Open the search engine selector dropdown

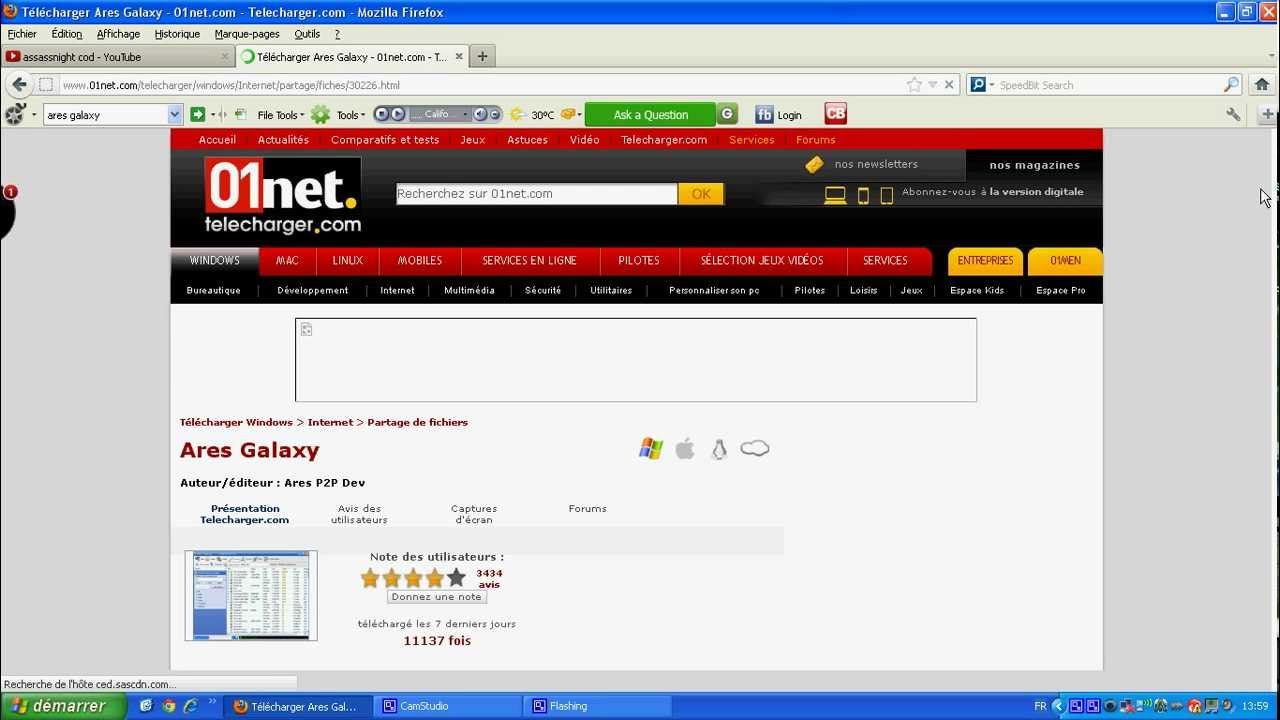981,85
